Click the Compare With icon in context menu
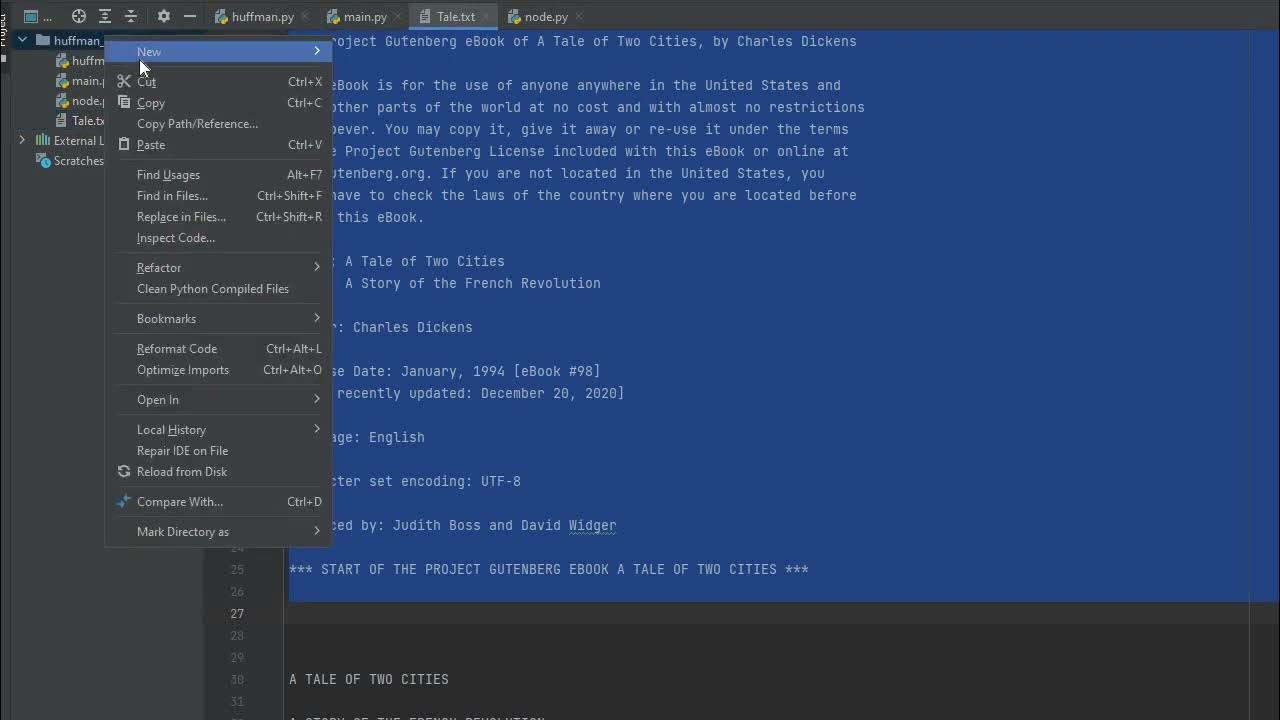 pyautogui.click(x=124, y=502)
